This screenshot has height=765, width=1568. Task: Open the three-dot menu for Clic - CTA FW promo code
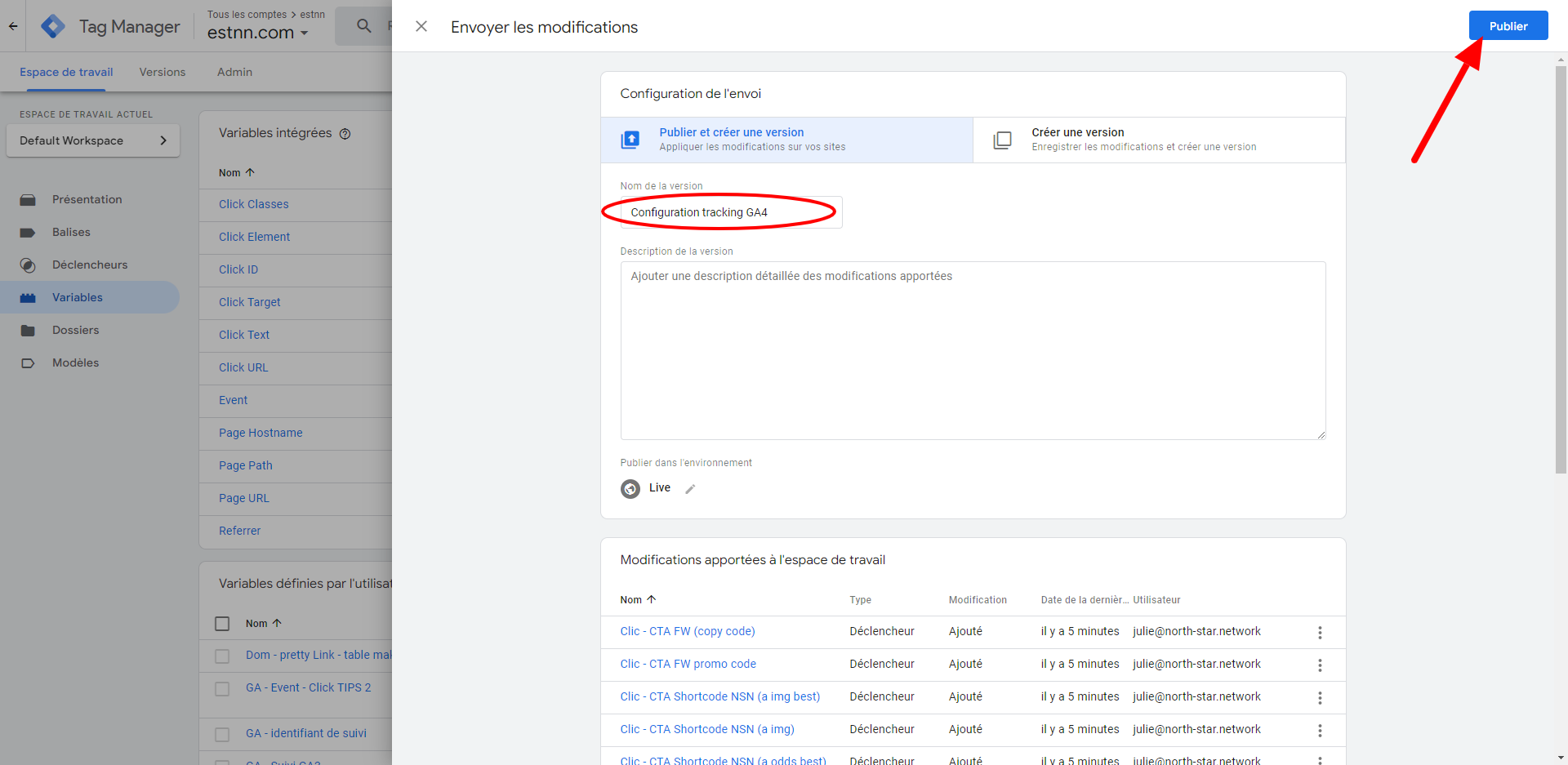pyautogui.click(x=1319, y=665)
